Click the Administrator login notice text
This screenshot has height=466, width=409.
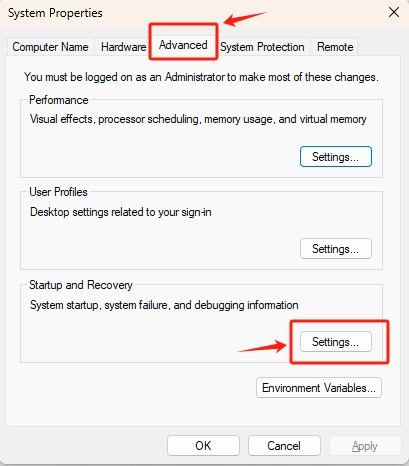click(x=201, y=77)
